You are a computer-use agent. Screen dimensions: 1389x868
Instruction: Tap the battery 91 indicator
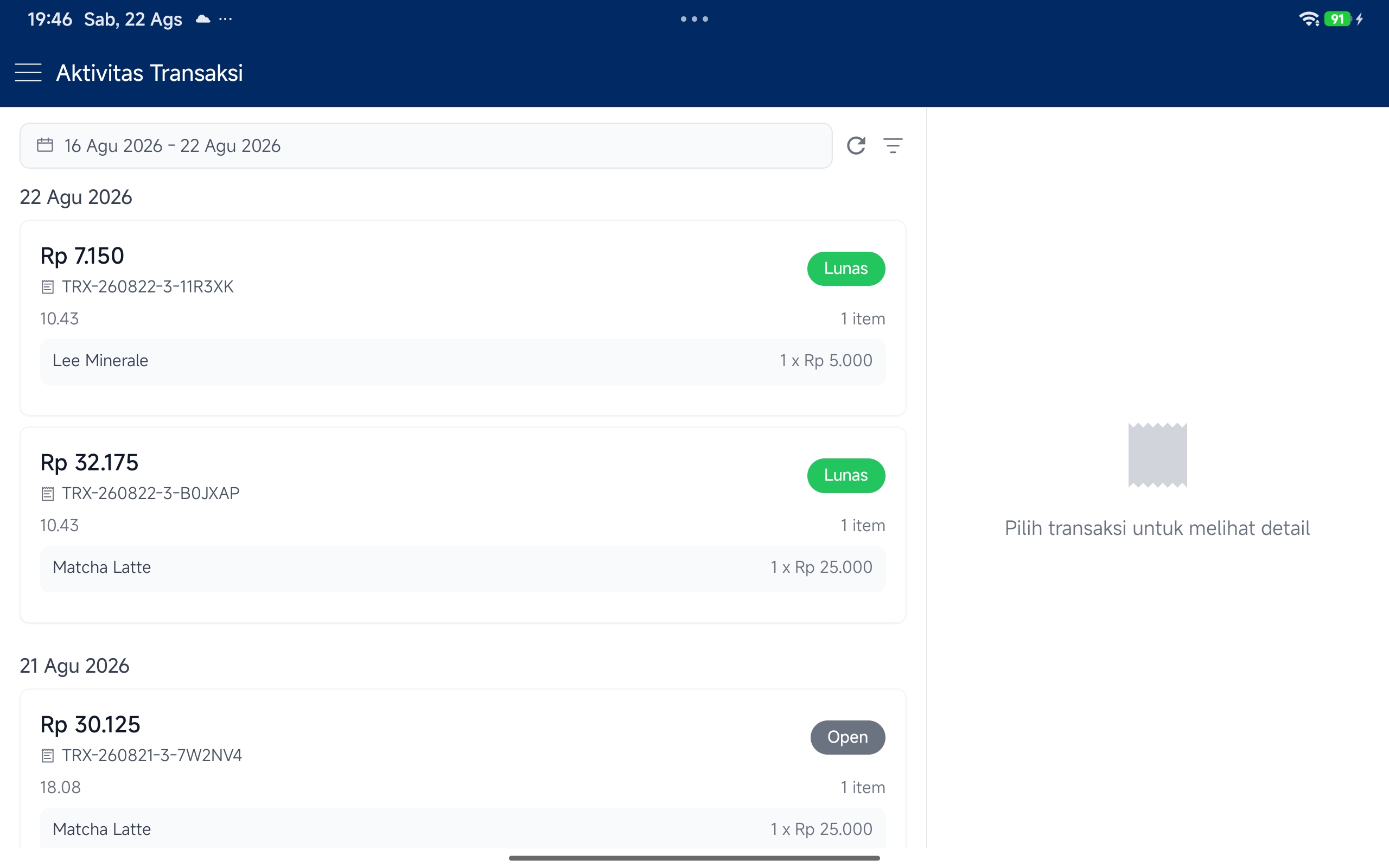1337,19
